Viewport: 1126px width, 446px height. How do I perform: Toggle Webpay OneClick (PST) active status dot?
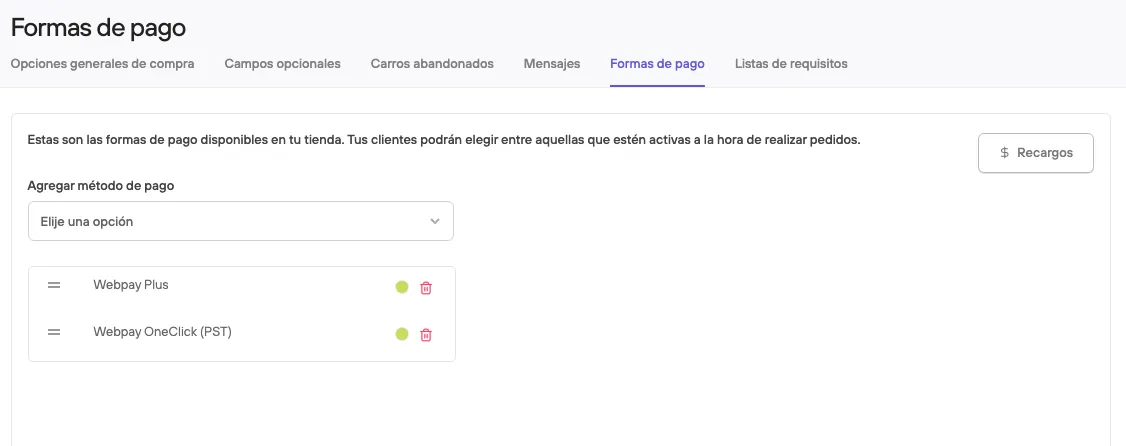402,334
